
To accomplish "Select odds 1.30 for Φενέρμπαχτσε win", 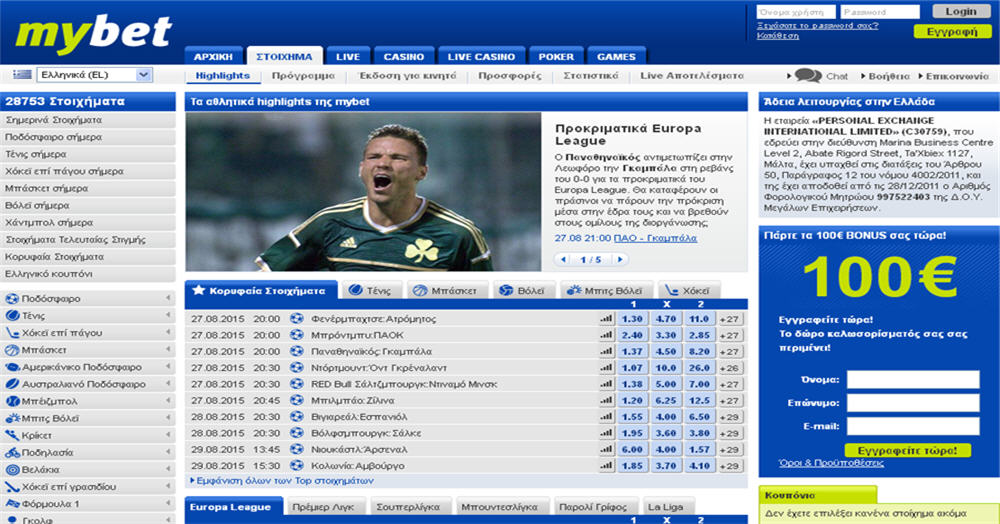I will point(632,319).
